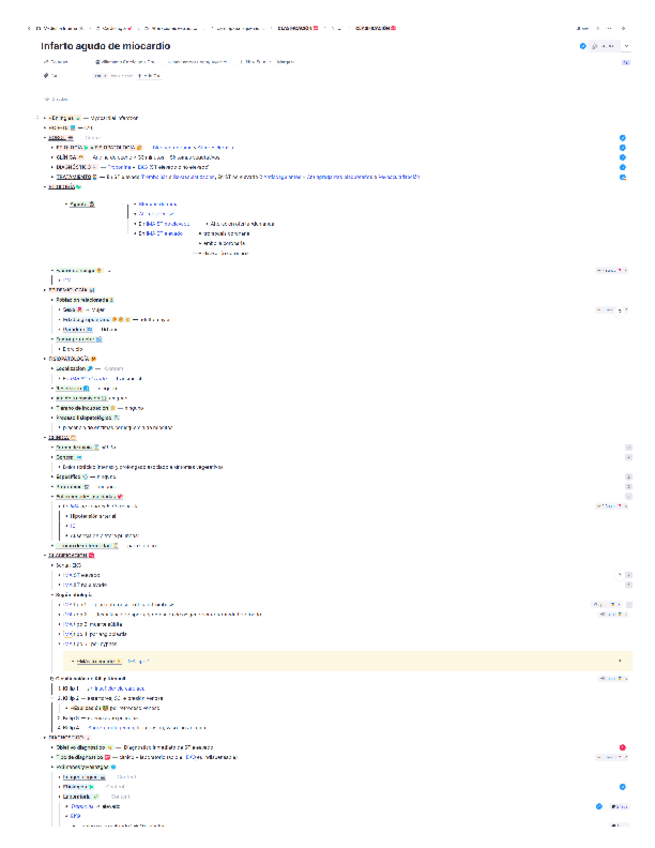Click the bullet of the FISIOPATOLOGÍA heading
The width and height of the screenshot is (655, 848).
pos(45,359)
